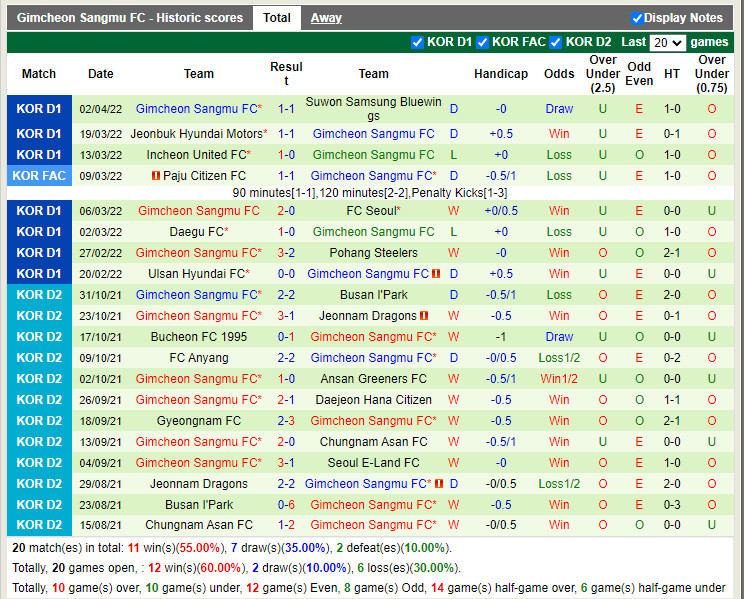The image size is (744, 599).
Task: Uncheck the KOR D1 league filter
Action: click(417, 42)
